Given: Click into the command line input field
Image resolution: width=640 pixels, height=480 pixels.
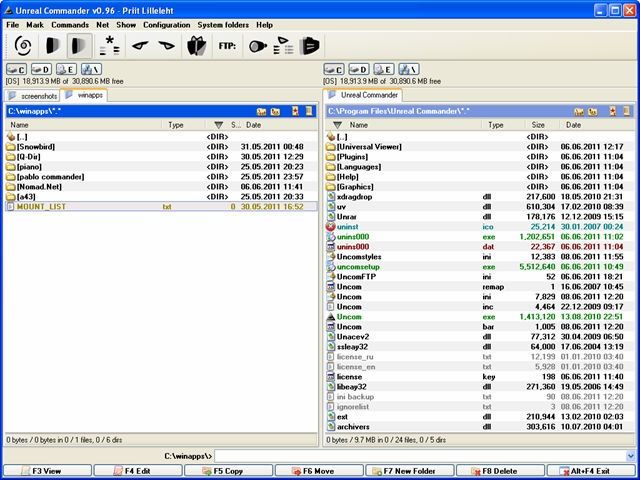Looking at the screenshot, I should click(x=420, y=456).
